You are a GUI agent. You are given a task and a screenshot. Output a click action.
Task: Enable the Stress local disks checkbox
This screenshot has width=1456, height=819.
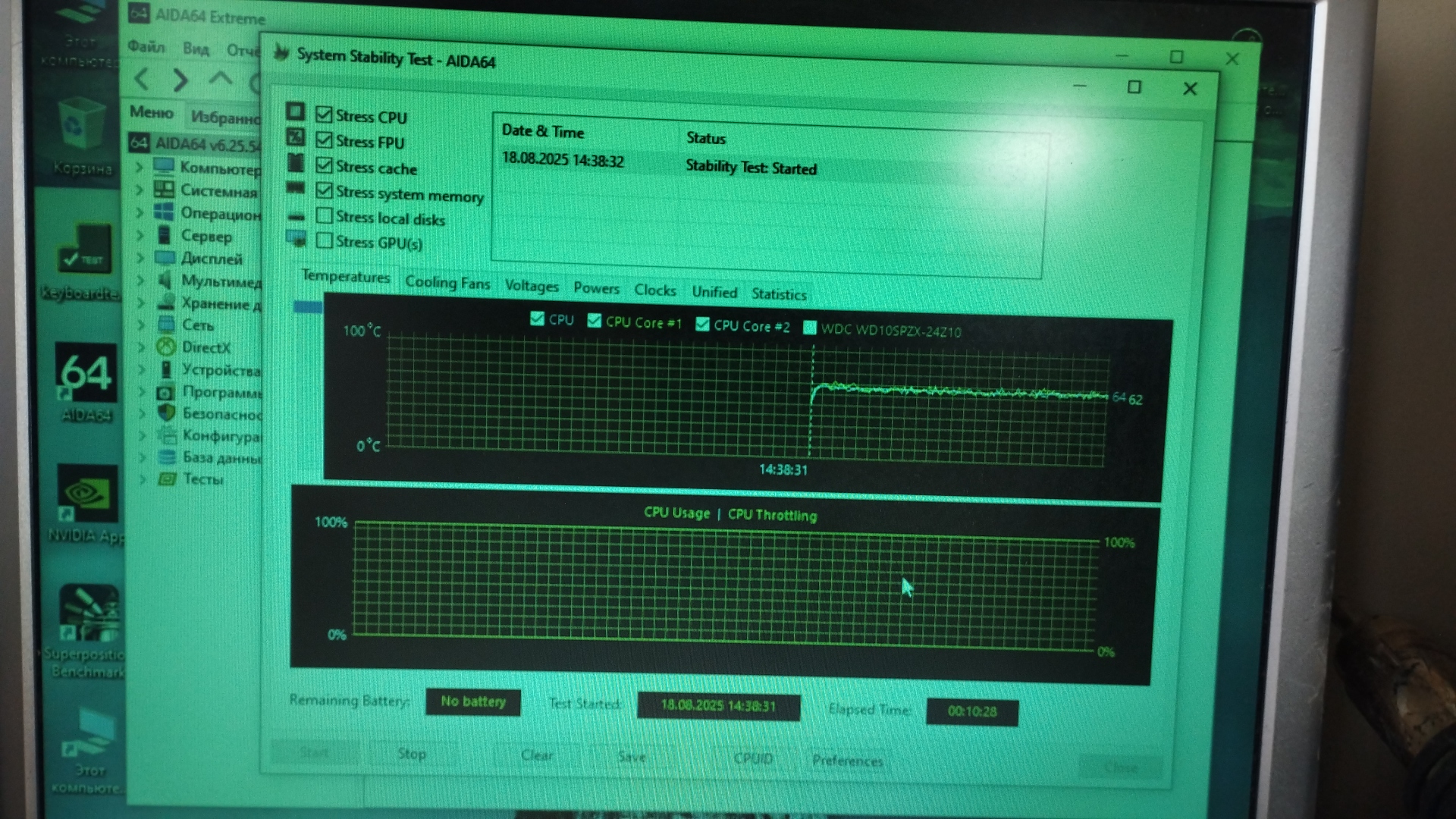click(325, 216)
